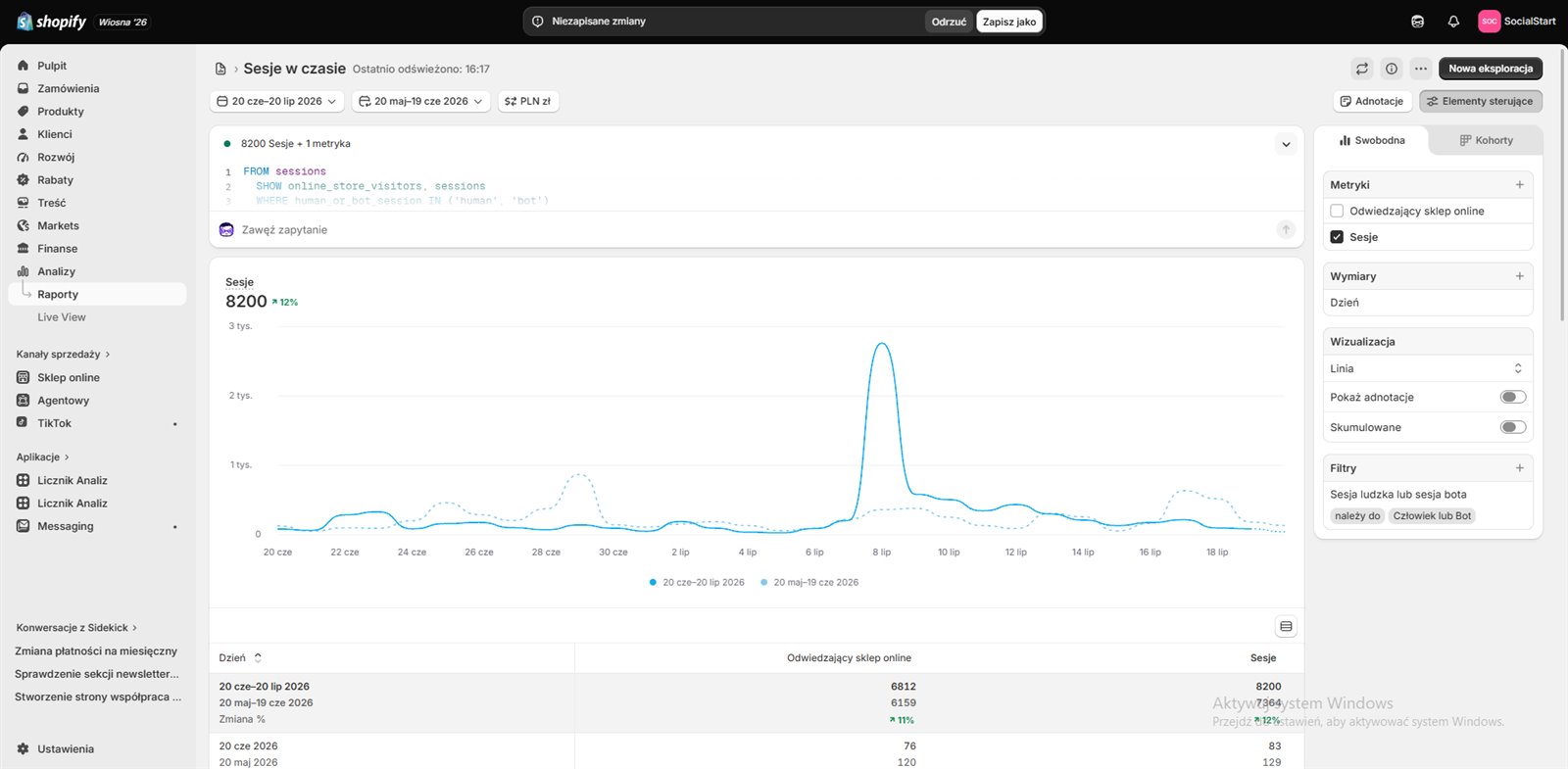The width and height of the screenshot is (1568, 769).
Task: Click the Sidekick icon beside Zaweź zapytanie
Action: (226, 229)
